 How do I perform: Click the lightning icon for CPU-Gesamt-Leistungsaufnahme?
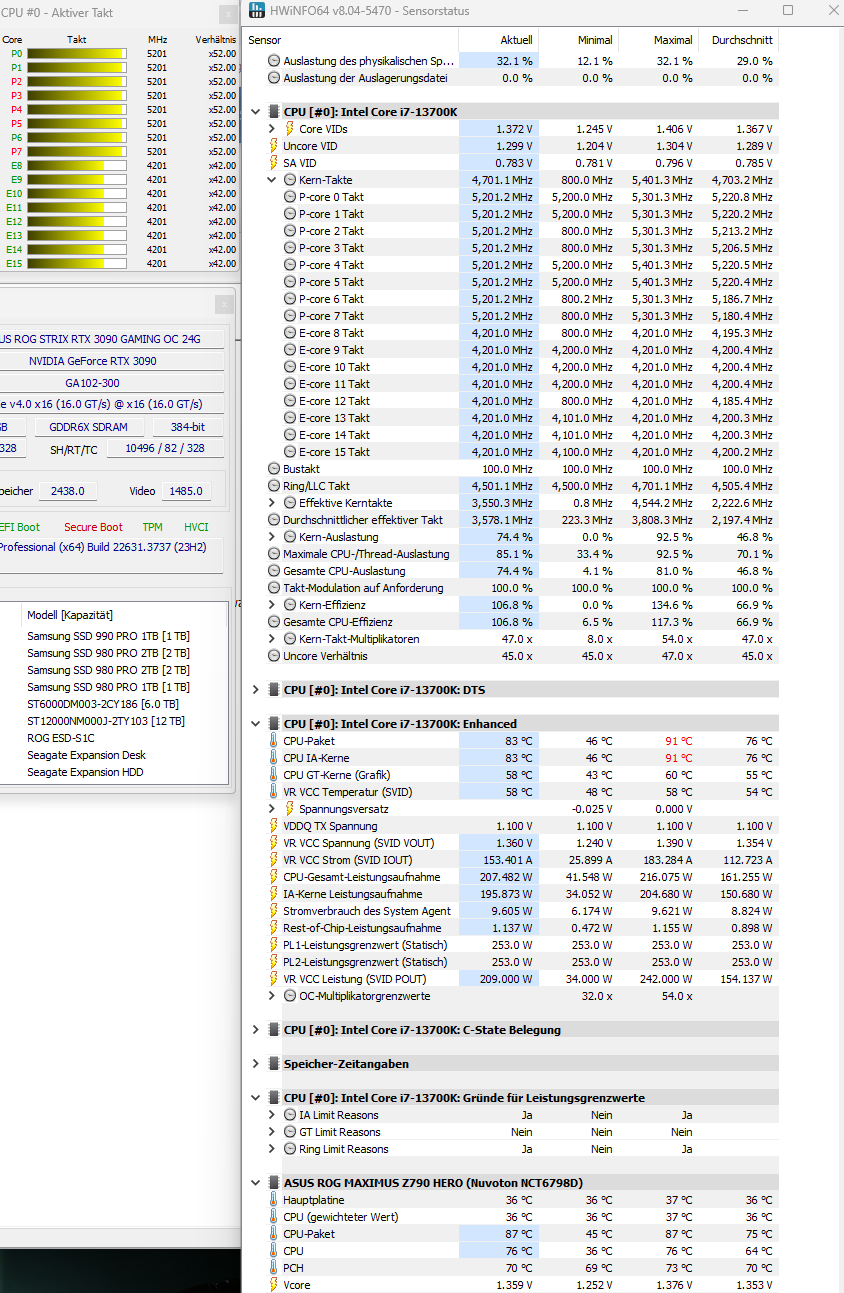tap(274, 877)
